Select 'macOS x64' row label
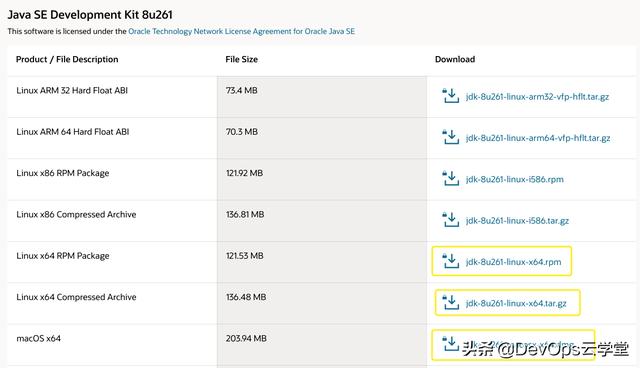 tap(38, 339)
